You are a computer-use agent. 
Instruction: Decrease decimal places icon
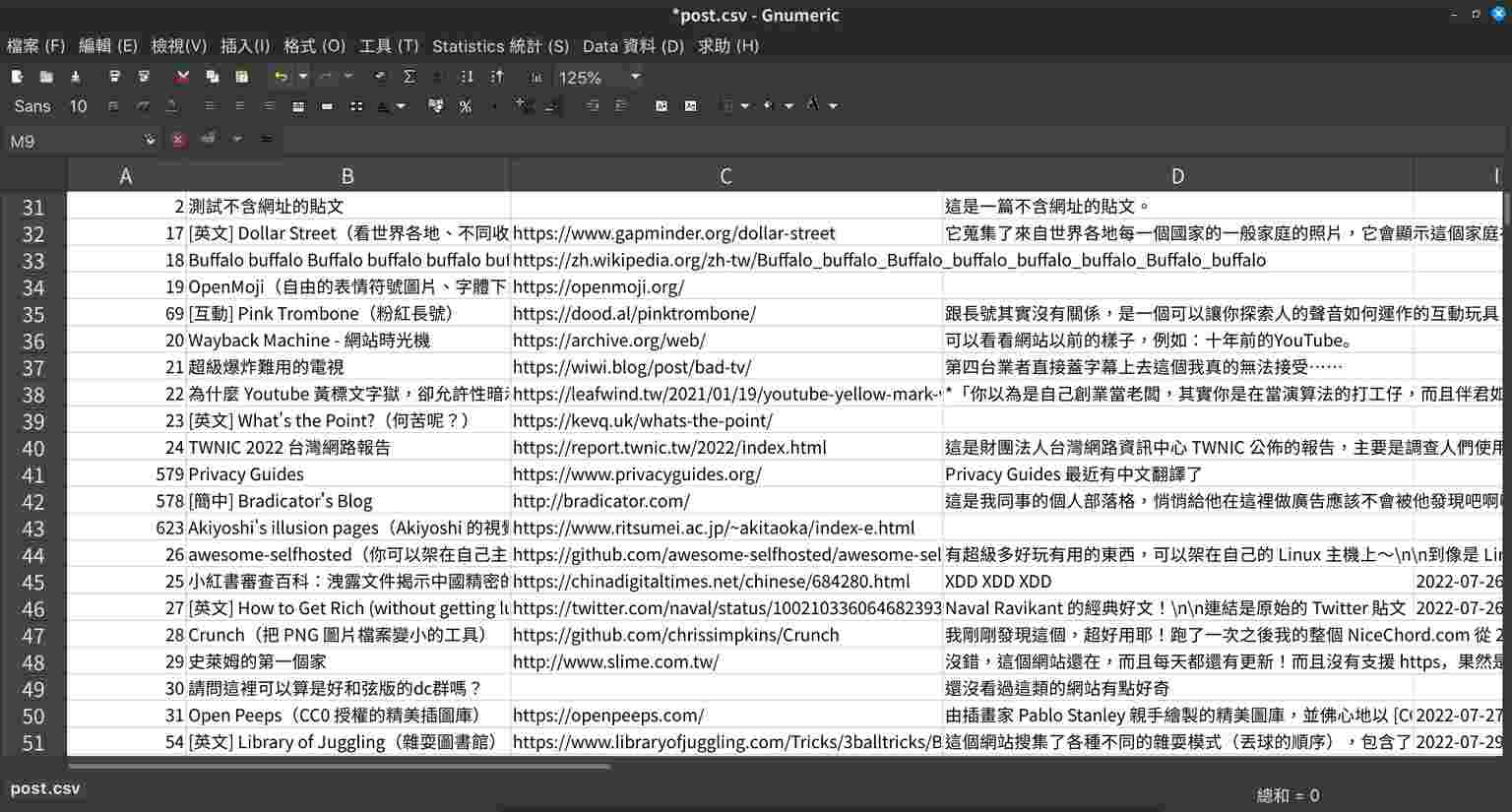pyautogui.click(x=553, y=106)
